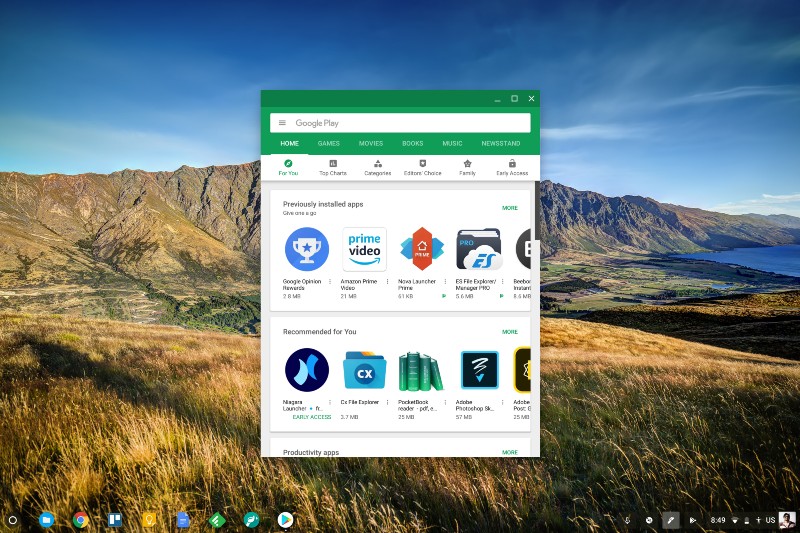
Task: Open the Niagara Launcher app icon
Action: (307, 370)
